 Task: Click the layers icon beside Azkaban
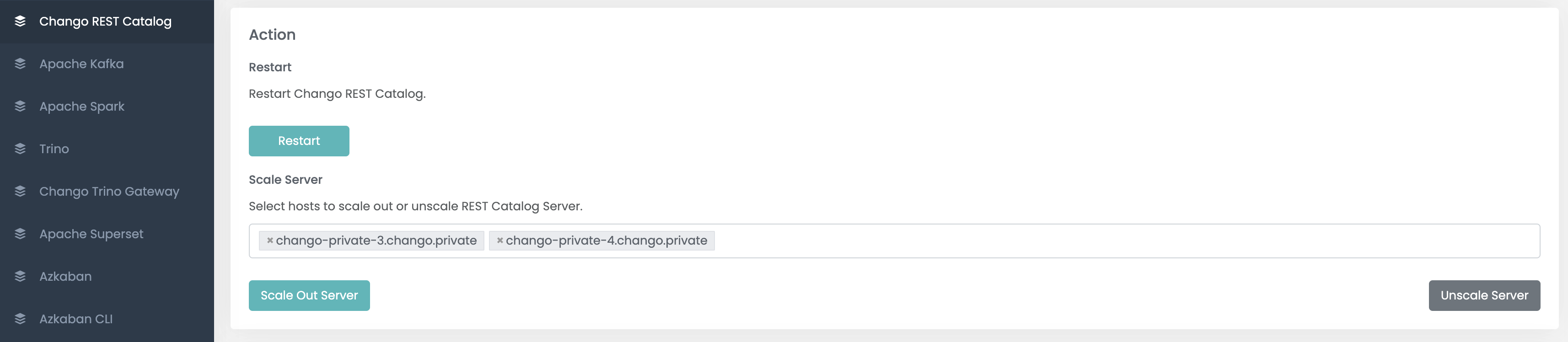pos(20,277)
